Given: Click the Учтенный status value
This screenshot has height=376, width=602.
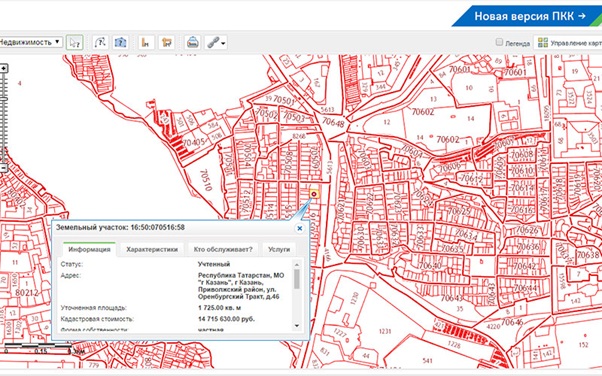Looking at the screenshot, I should click(214, 264).
